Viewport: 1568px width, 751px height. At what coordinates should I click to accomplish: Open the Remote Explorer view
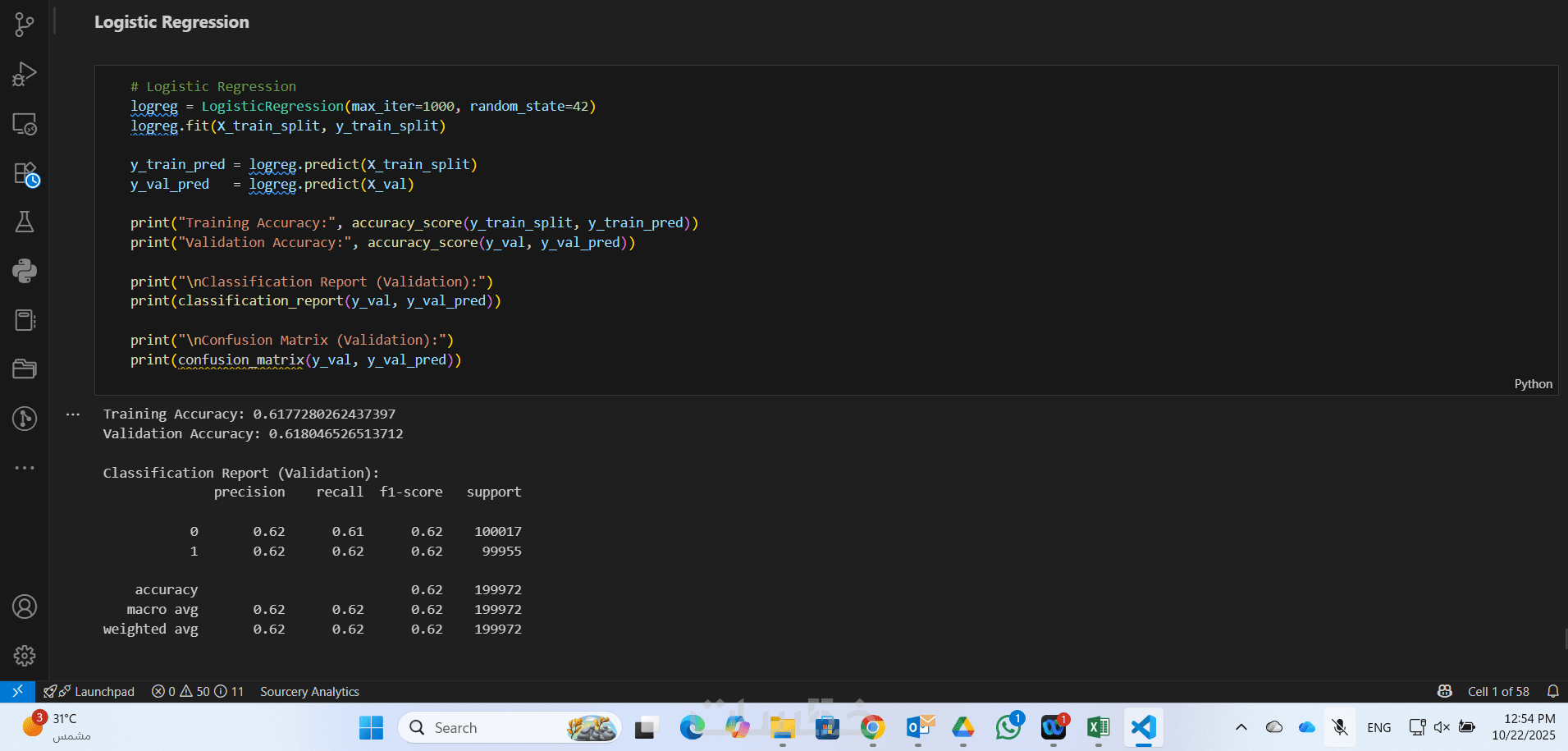point(25,124)
